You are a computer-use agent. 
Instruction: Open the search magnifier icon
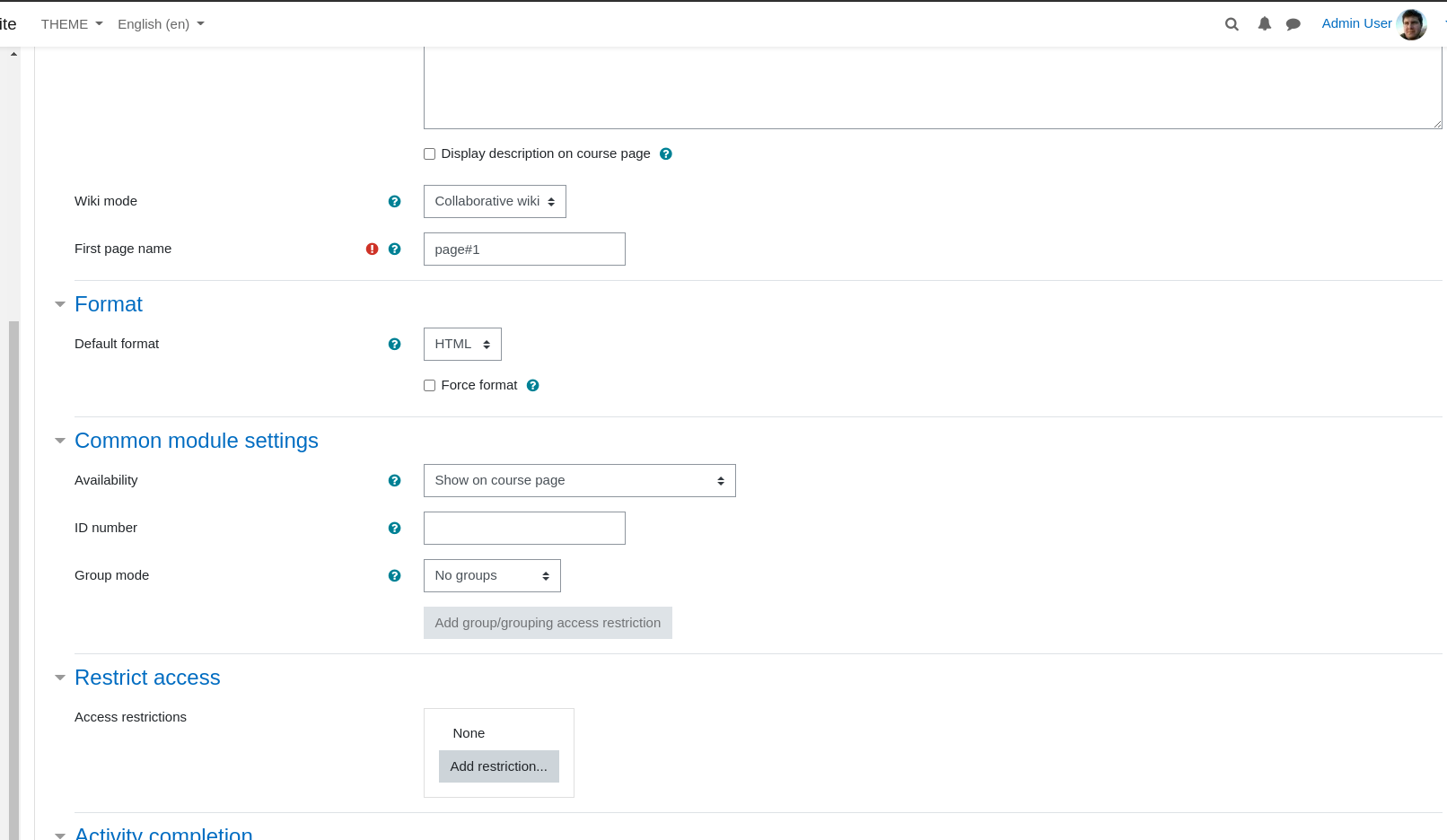click(x=1232, y=24)
